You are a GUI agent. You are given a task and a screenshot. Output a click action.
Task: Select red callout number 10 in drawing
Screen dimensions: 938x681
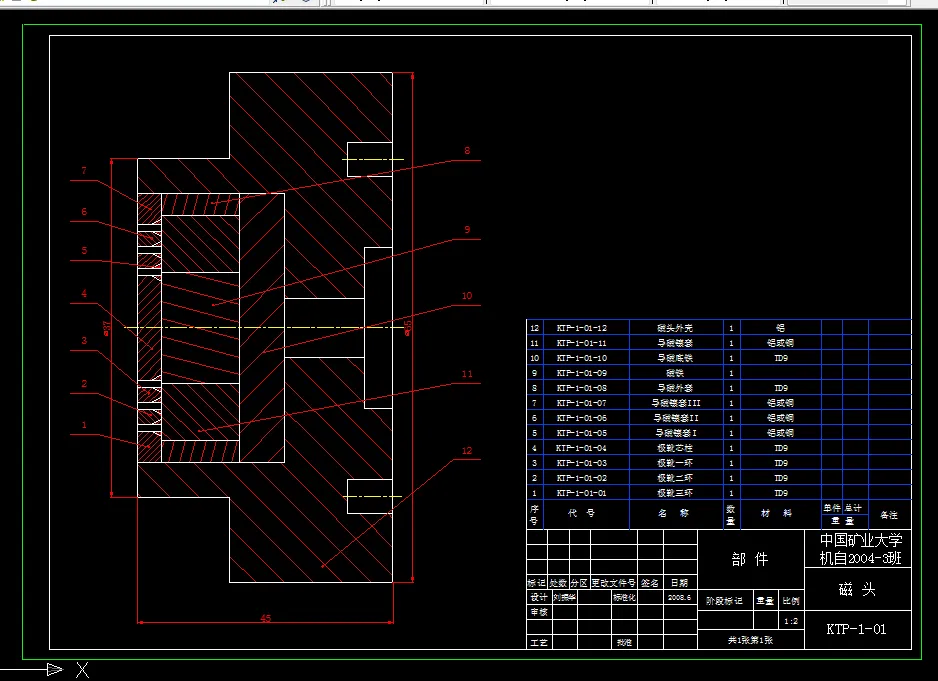(467, 296)
